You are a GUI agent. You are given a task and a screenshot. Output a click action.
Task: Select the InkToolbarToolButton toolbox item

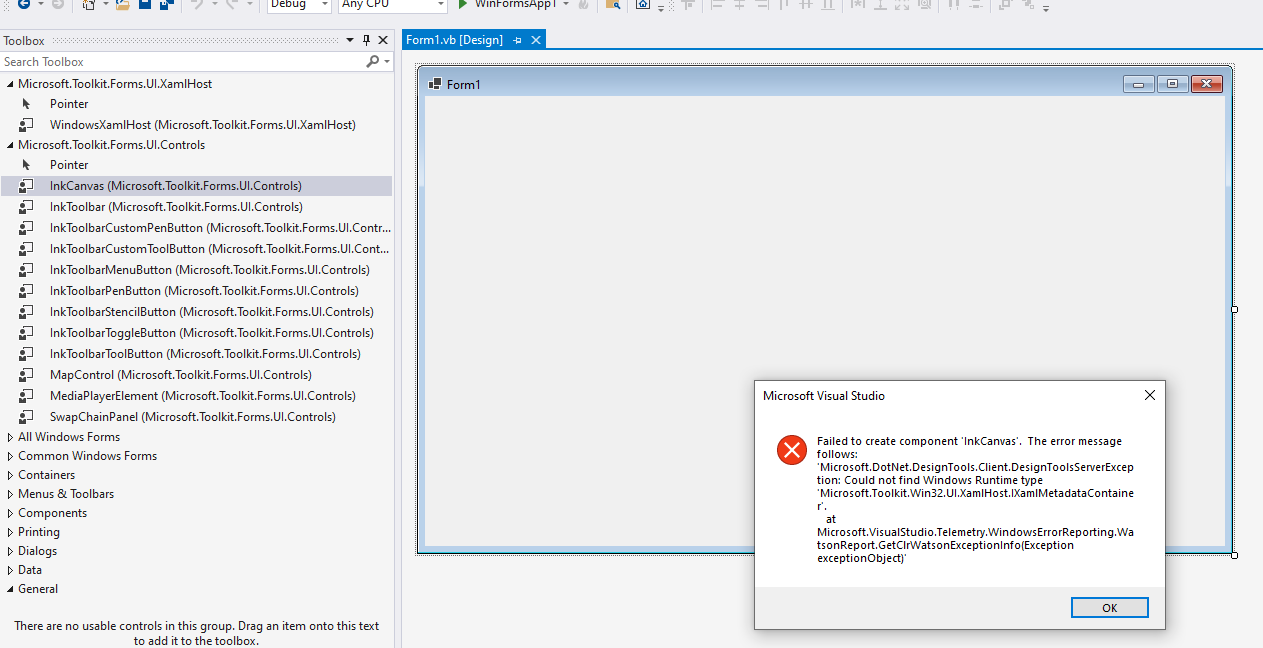point(196,354)
